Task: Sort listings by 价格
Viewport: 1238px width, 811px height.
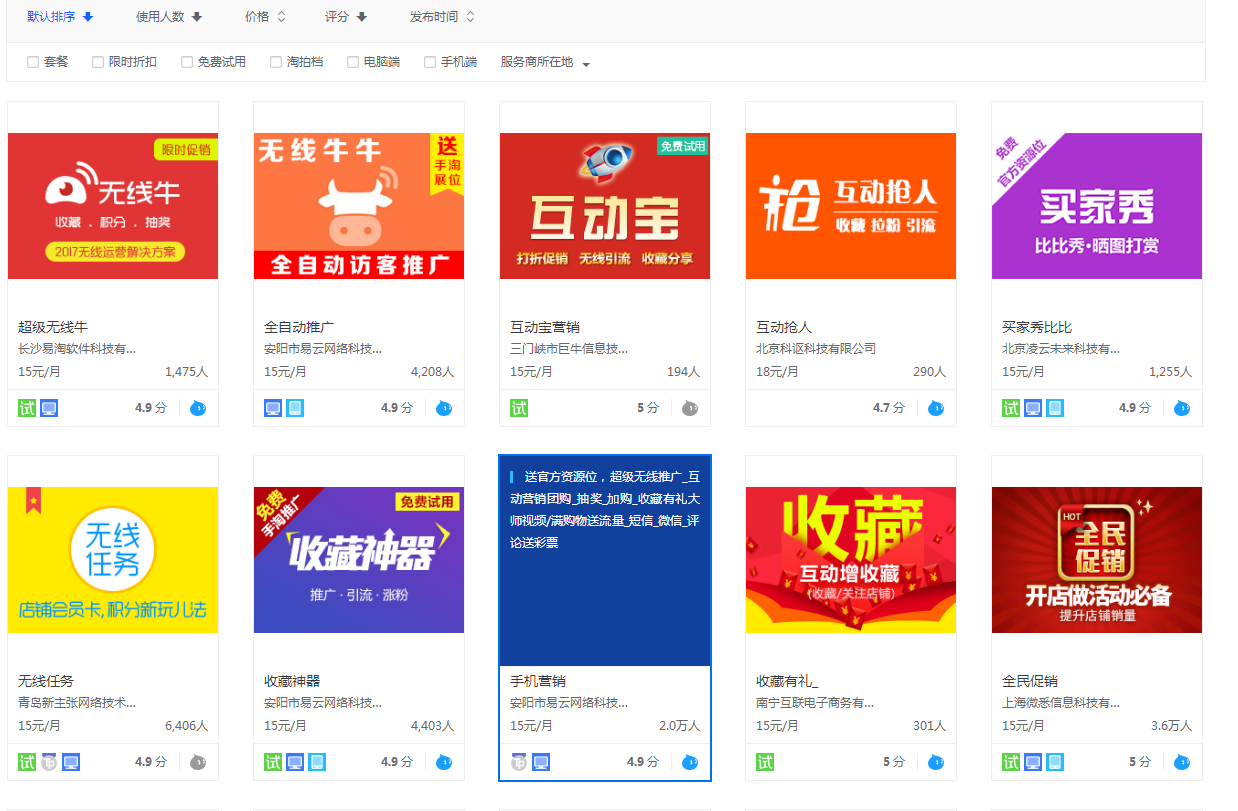Action: (x=265, y=17)
